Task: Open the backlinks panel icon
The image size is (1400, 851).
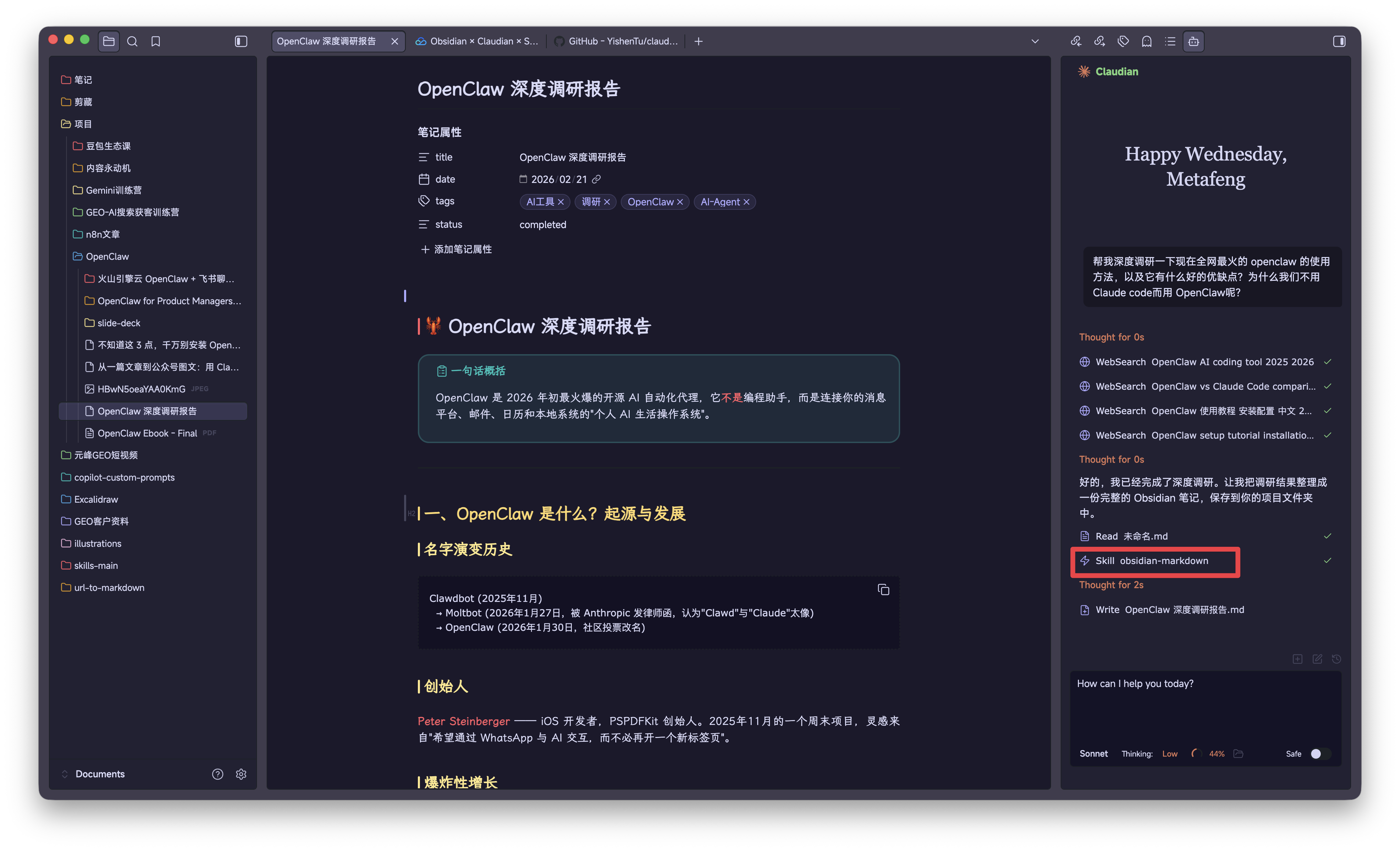Action: (x=1076, y=41)
